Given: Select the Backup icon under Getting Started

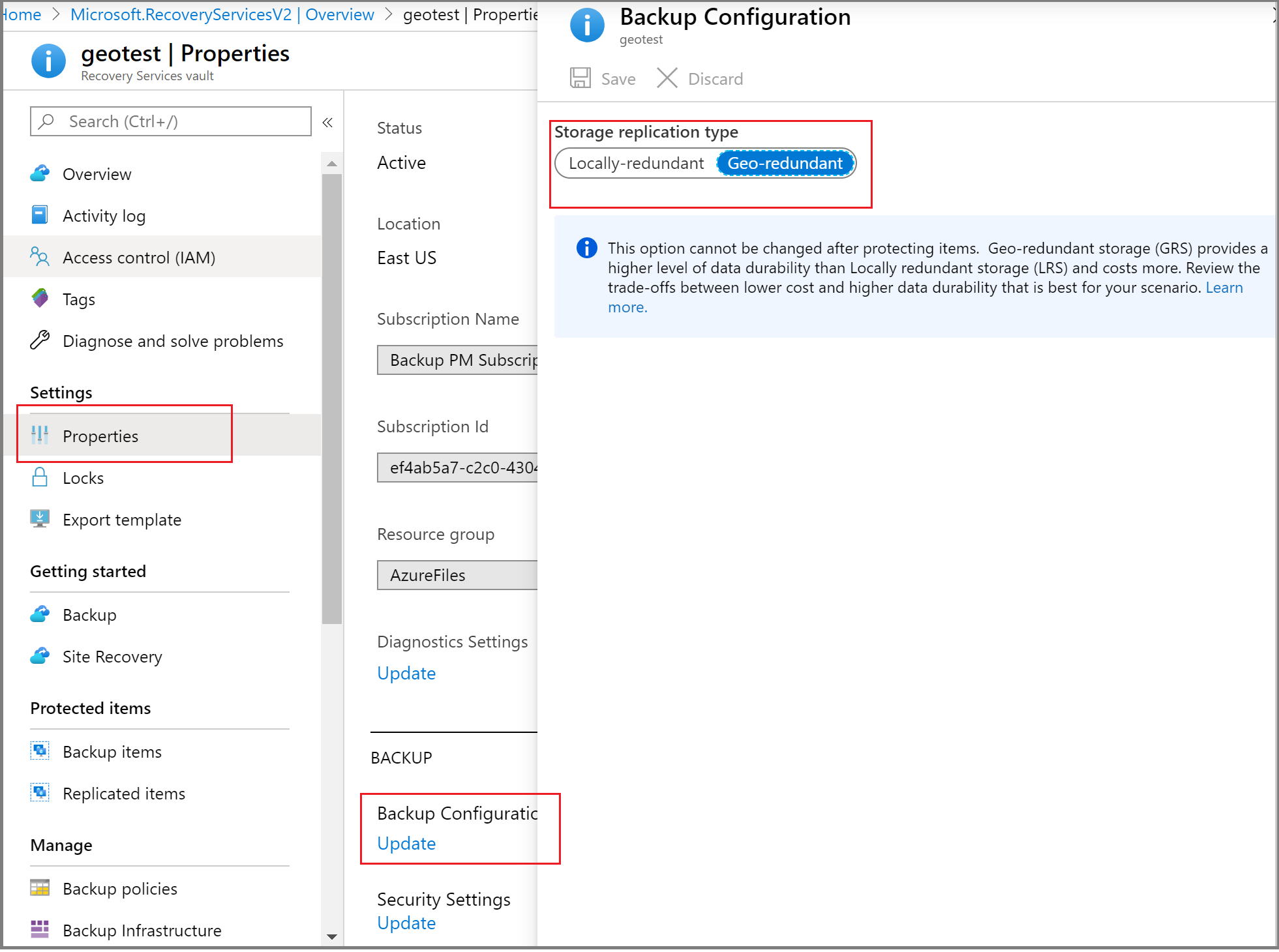Looking at the screenshot, I should [40, 614].
